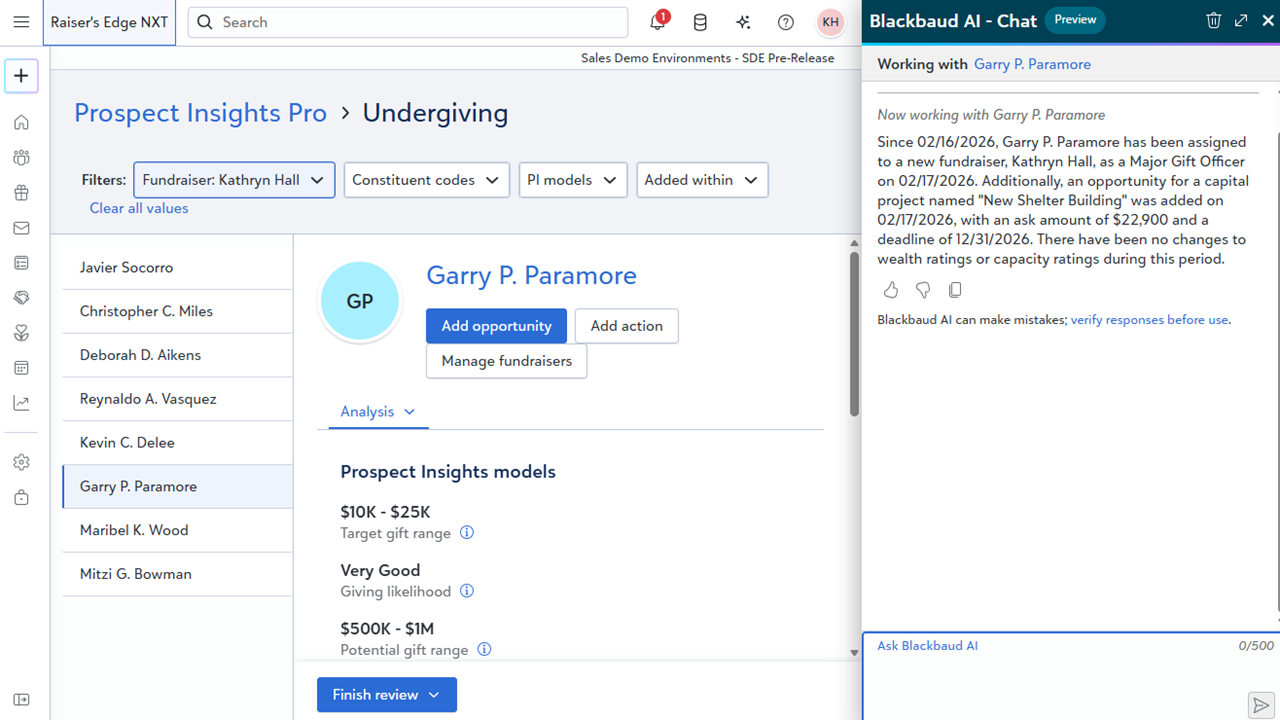1280x720 pixels.
Task: Give the AI response a thumbs up
Action: pos(891,290)
